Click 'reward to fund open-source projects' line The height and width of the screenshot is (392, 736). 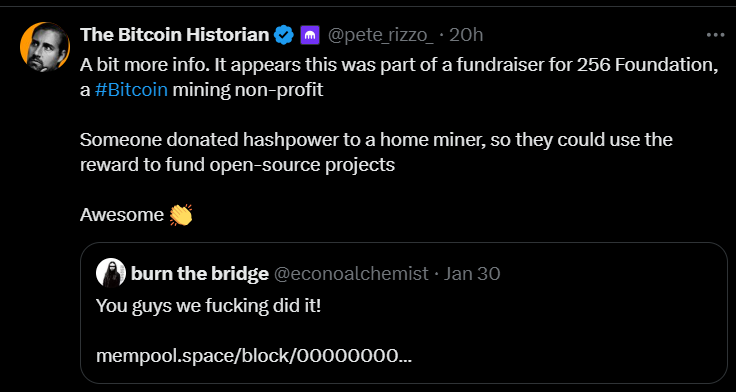[238, 165]
